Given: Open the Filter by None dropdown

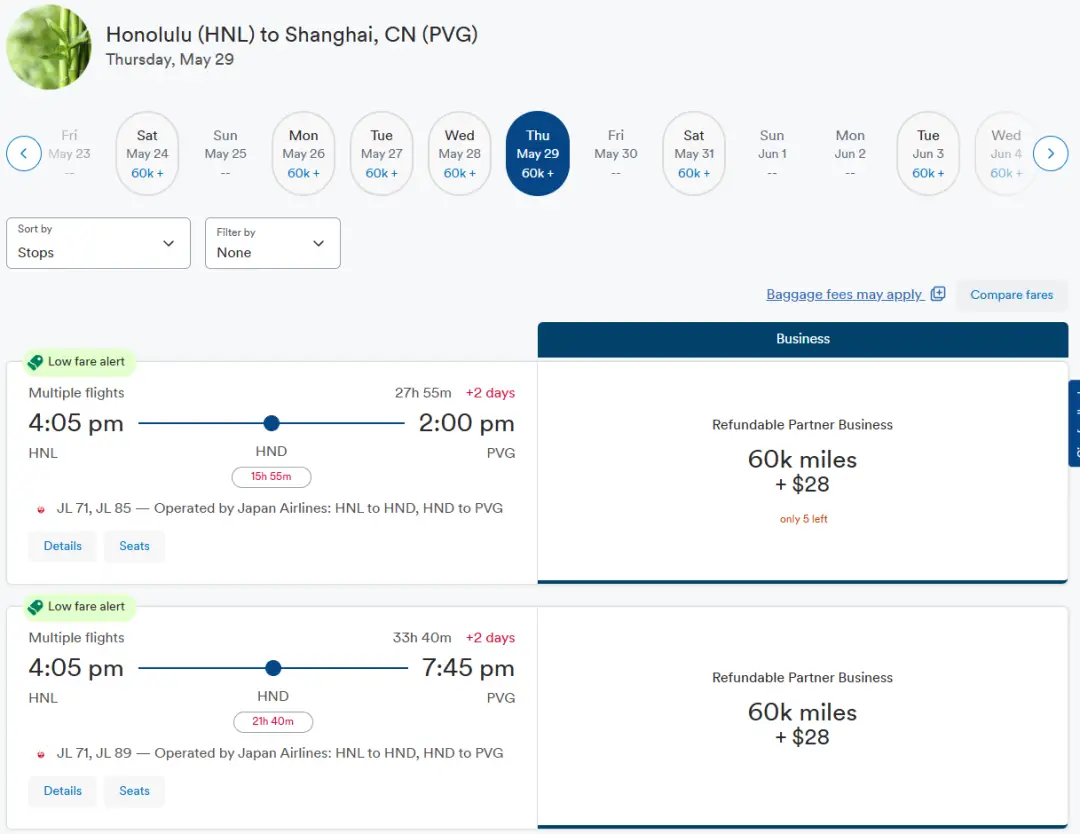Looking at the screenshot, I should coord(272,243).
